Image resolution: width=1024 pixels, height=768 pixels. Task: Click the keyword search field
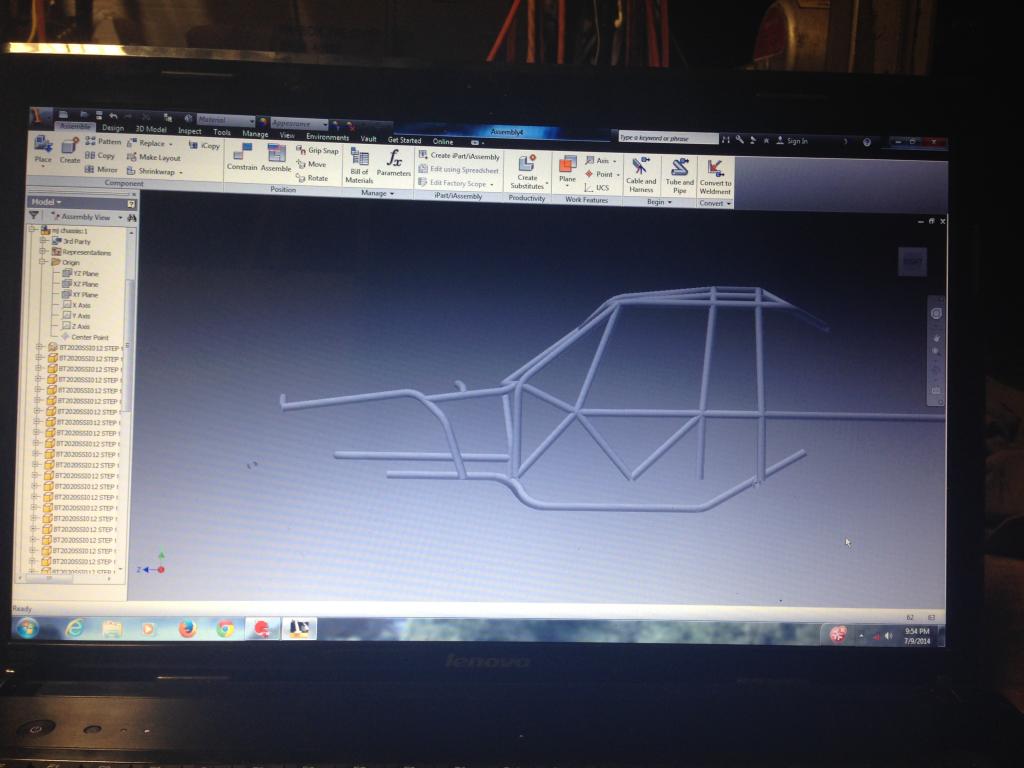(668, 138)
